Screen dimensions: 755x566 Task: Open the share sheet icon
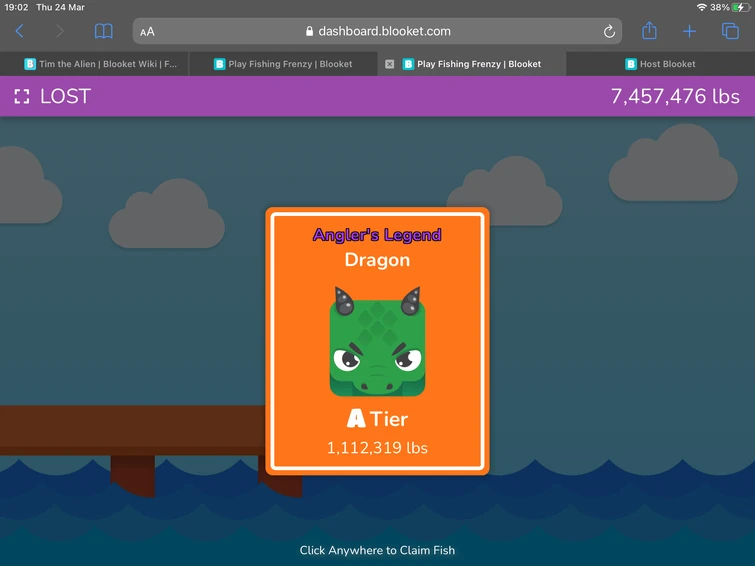tap(649, 30)
